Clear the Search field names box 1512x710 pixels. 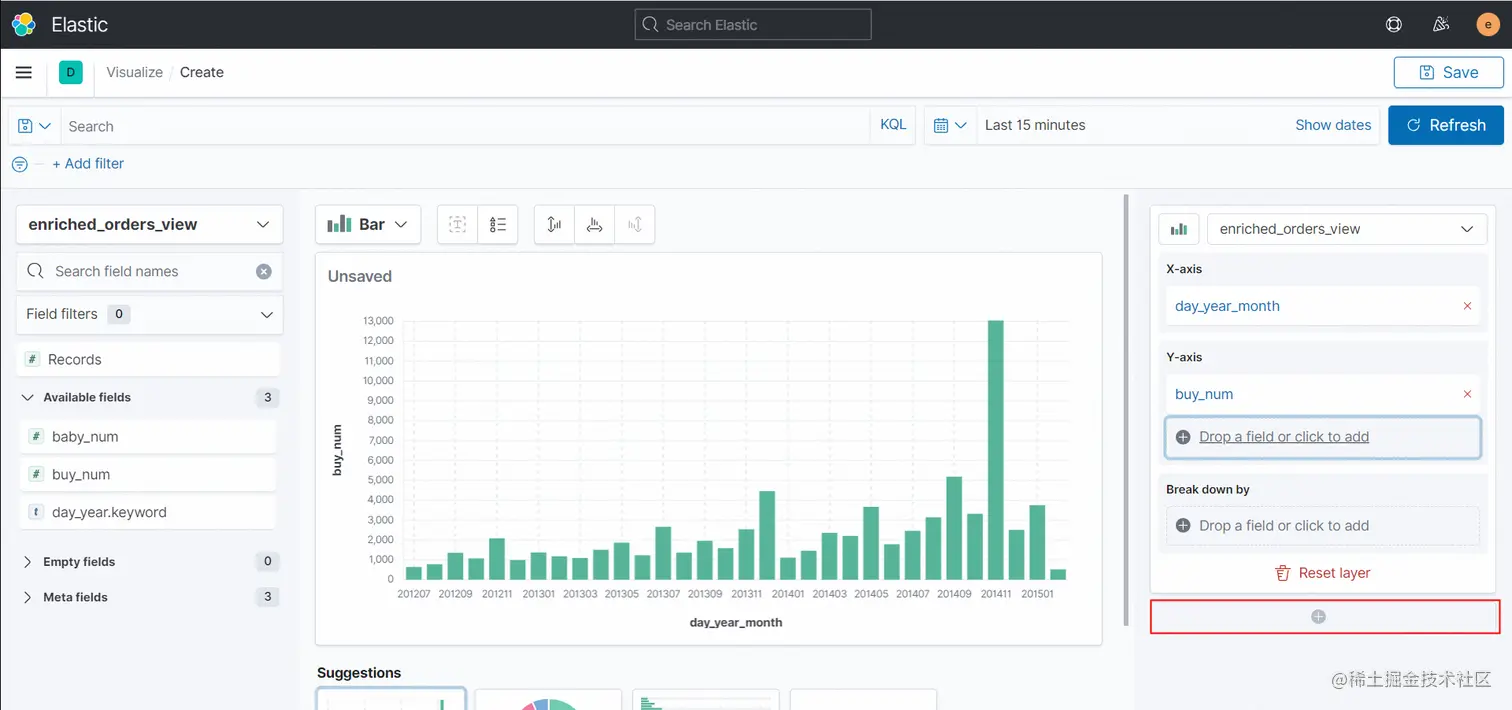coord(264,271)
